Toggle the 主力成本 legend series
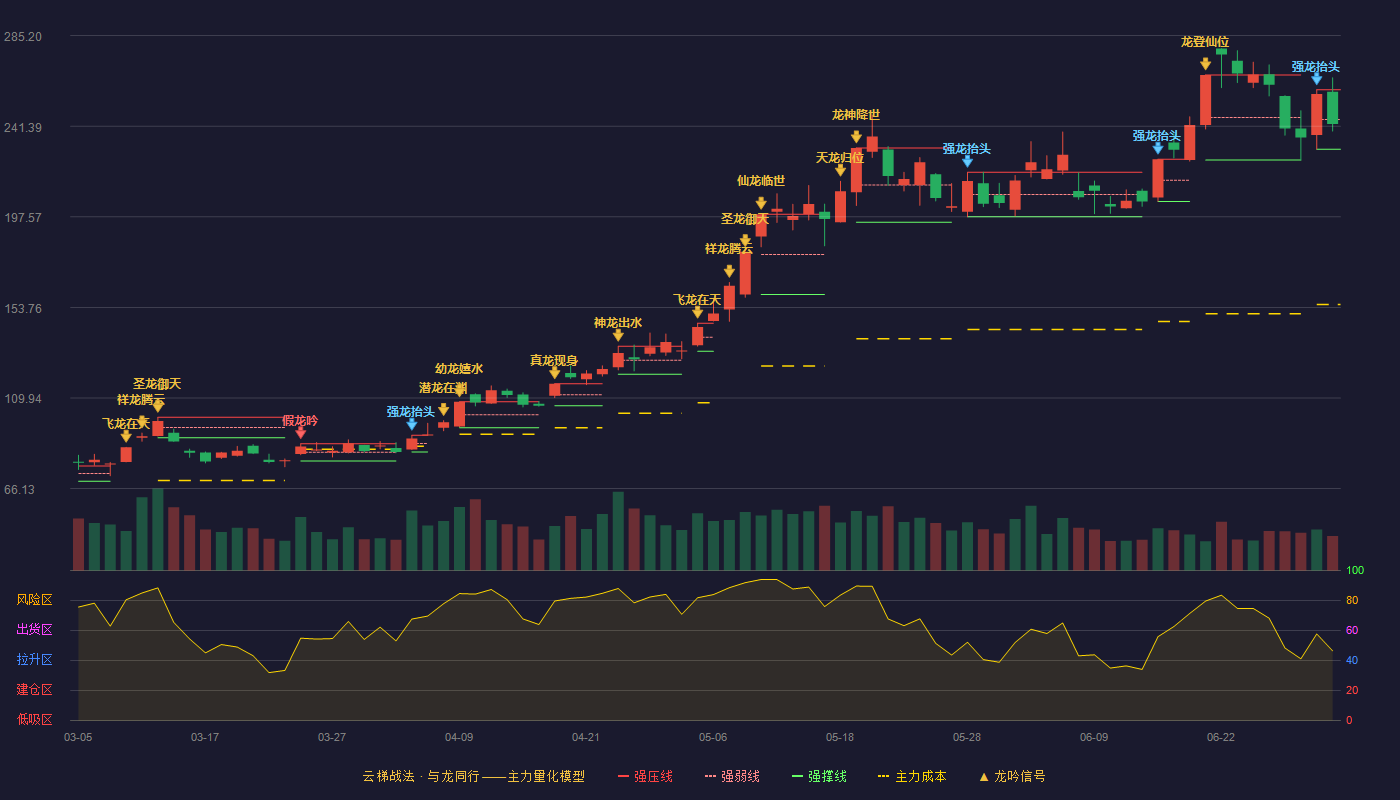The image size is (1400, 800). 912,776
